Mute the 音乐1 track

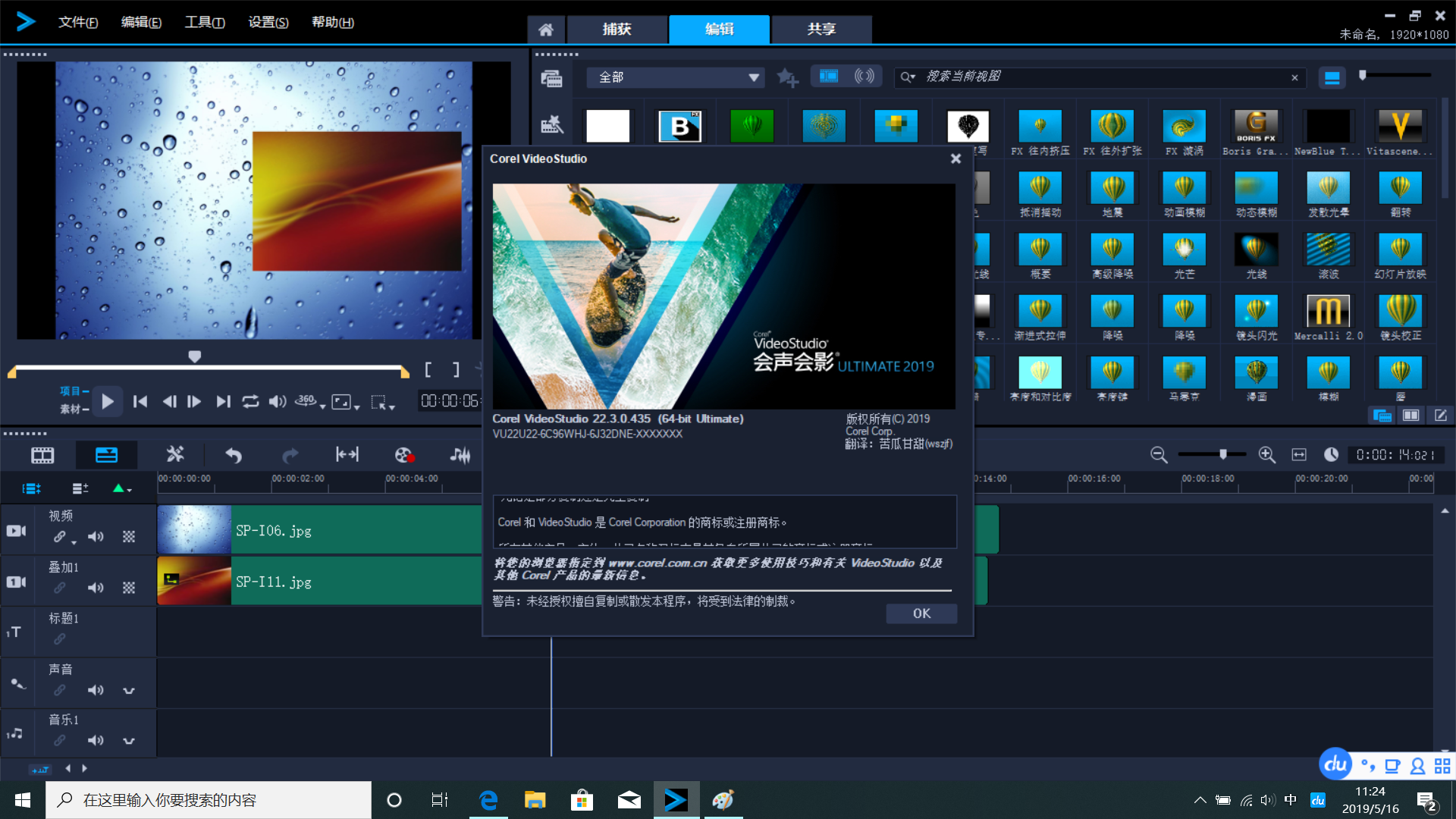tap(96, 740)
